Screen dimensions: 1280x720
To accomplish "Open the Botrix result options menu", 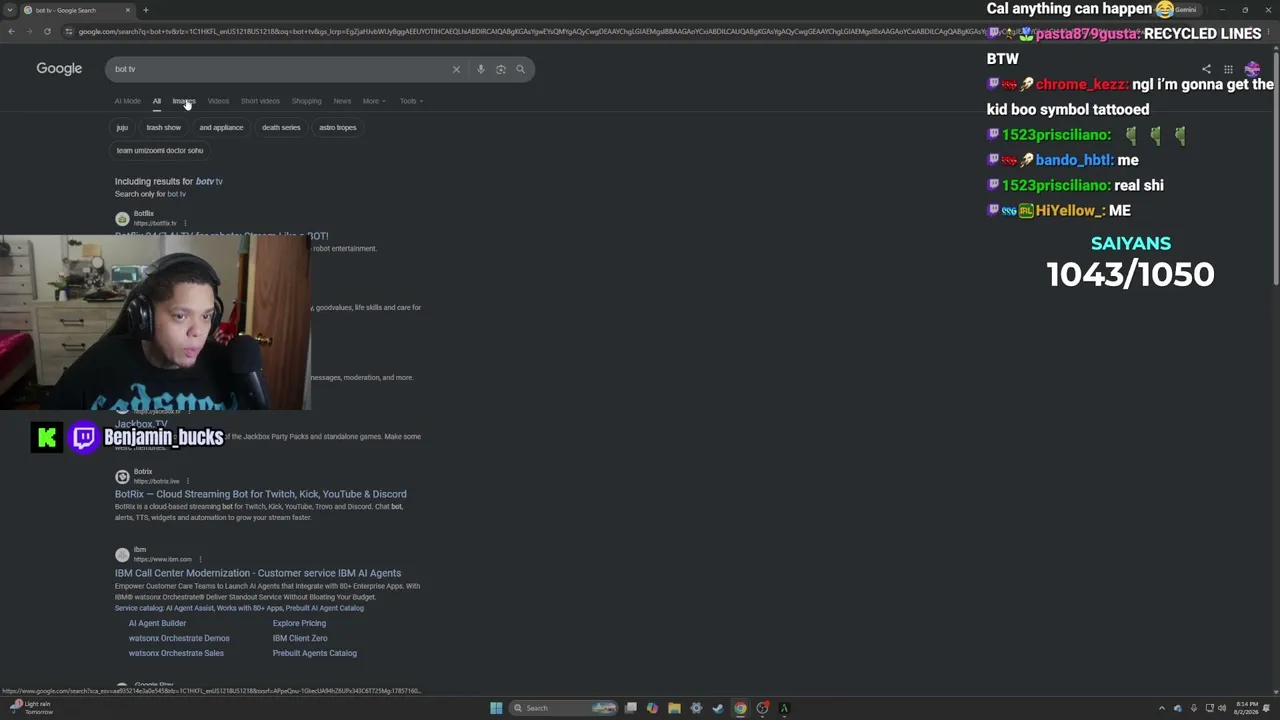I will coord(188,481).
